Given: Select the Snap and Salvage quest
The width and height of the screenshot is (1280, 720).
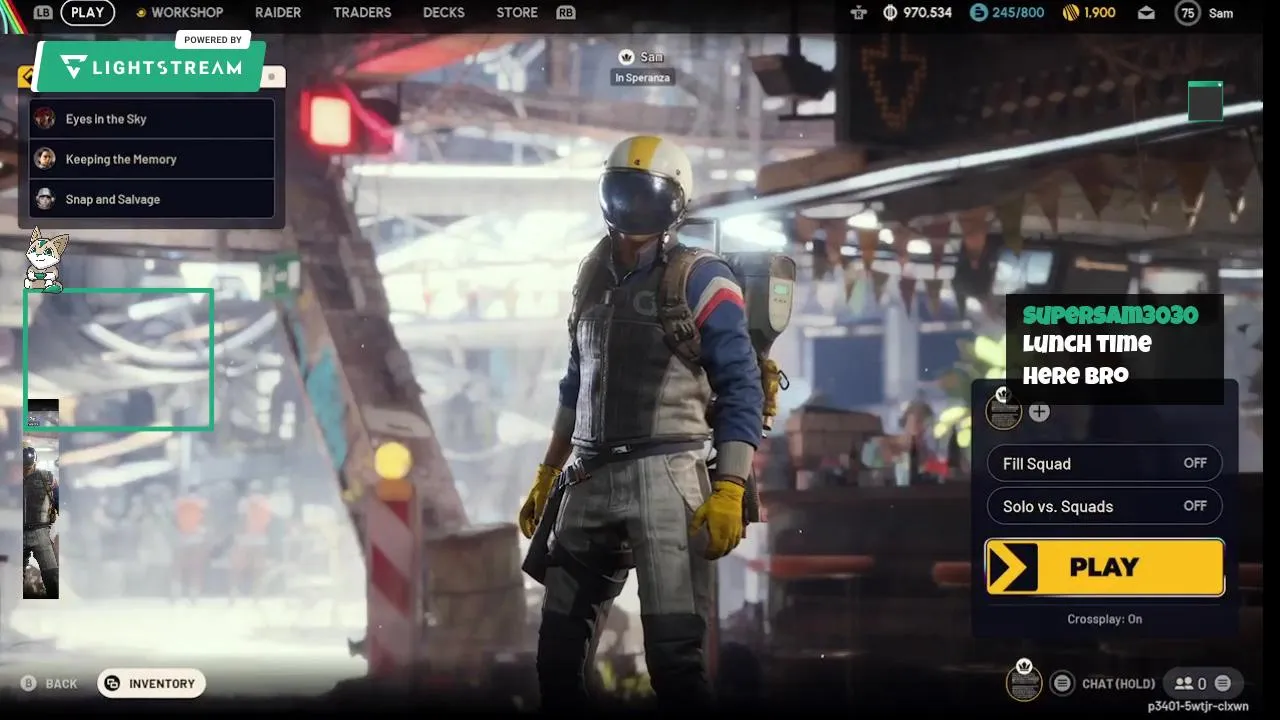Looking at the screenshot, I should tap(152, 199).
